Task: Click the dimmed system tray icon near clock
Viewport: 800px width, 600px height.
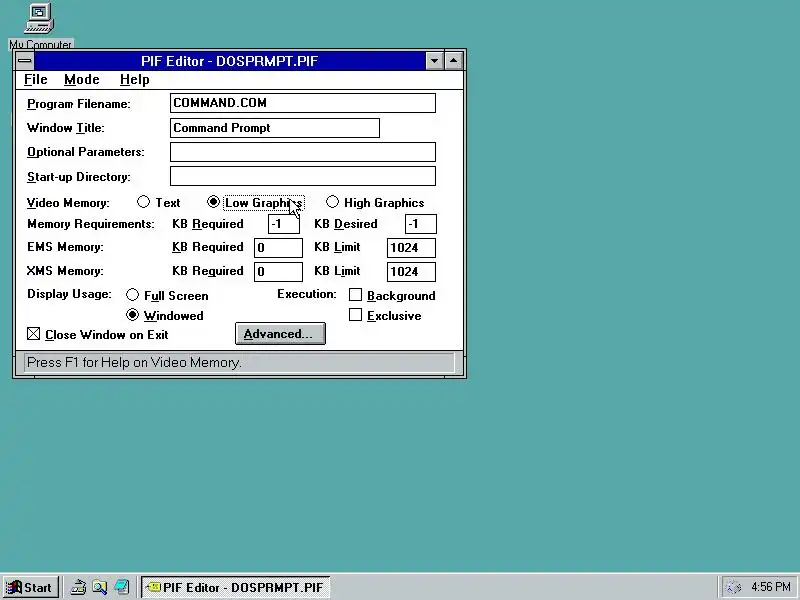Action: point(734,587)
